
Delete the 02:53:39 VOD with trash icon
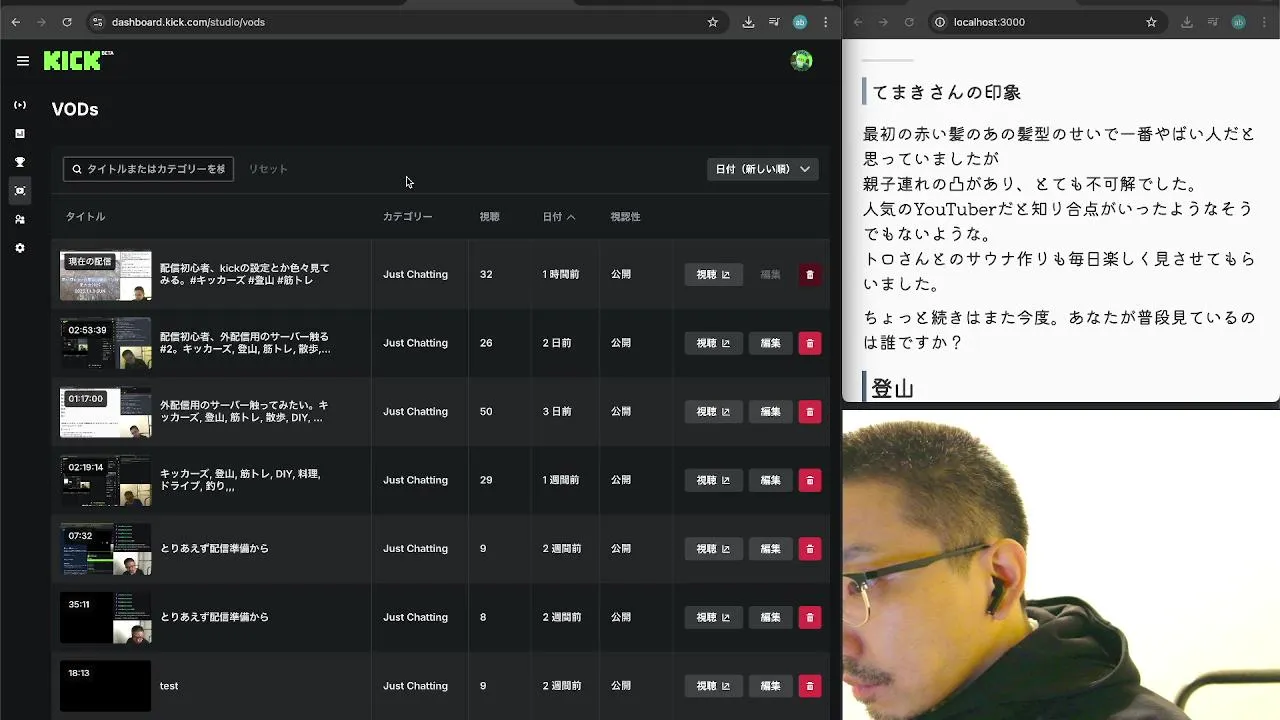click(x=810, y=343)
